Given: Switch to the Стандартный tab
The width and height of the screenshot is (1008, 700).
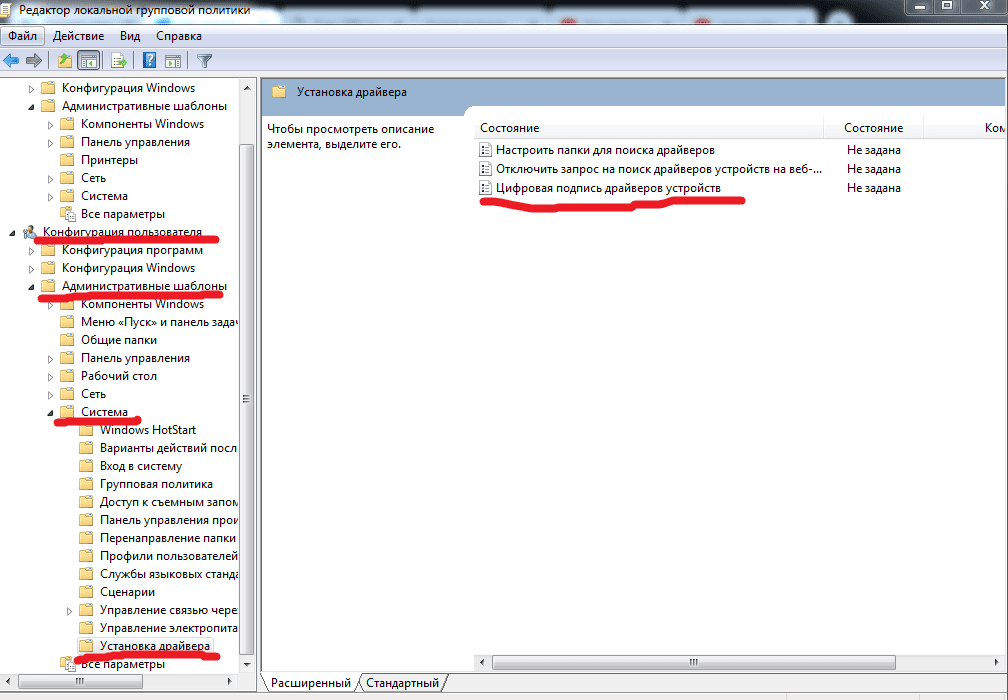Looking at the screenshot, I should (402, 683).
